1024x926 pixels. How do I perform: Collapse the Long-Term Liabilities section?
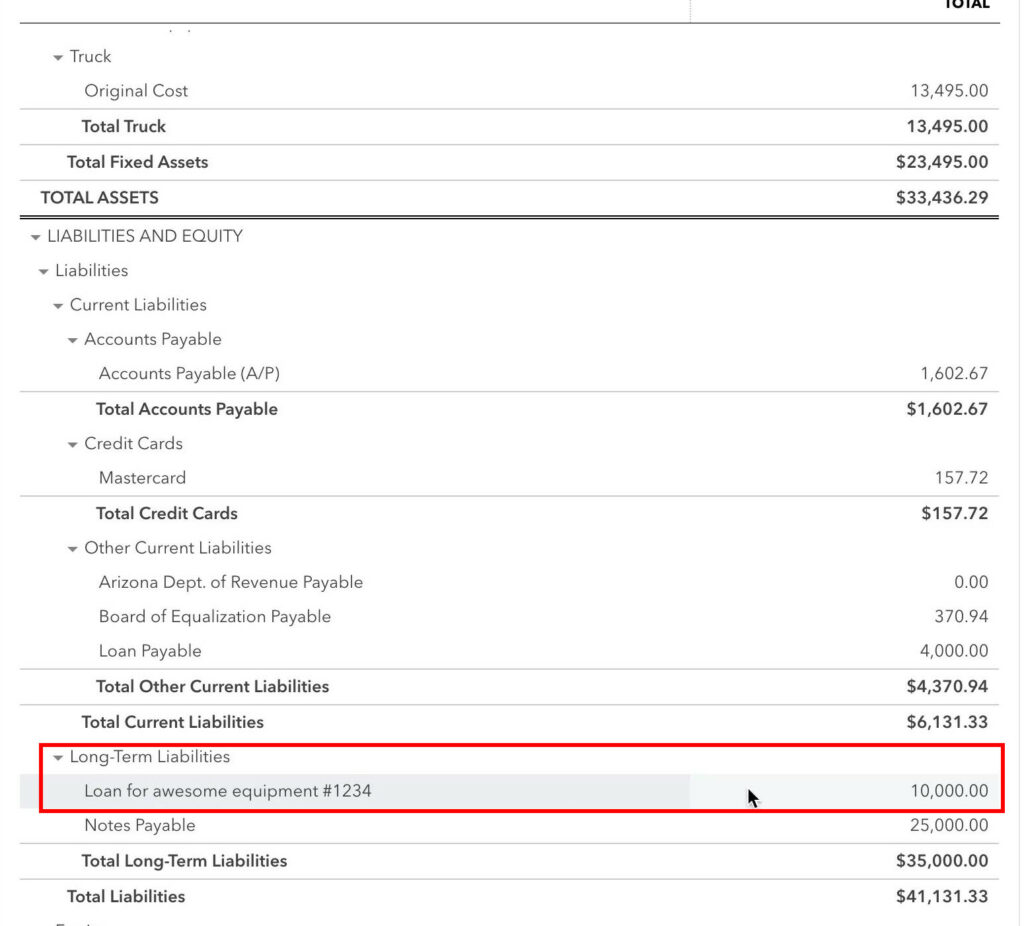pyautogui.click(x=57, y=757)
